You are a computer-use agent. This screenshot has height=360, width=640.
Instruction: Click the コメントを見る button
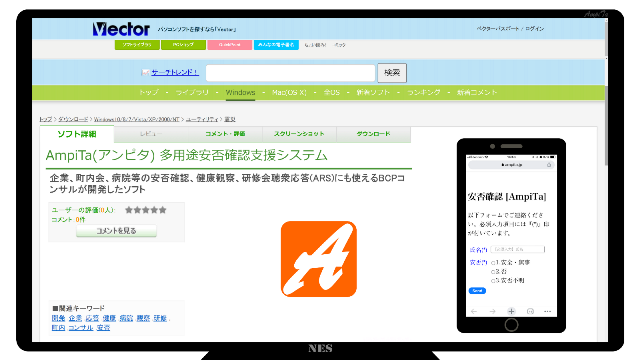click(116, 231)
